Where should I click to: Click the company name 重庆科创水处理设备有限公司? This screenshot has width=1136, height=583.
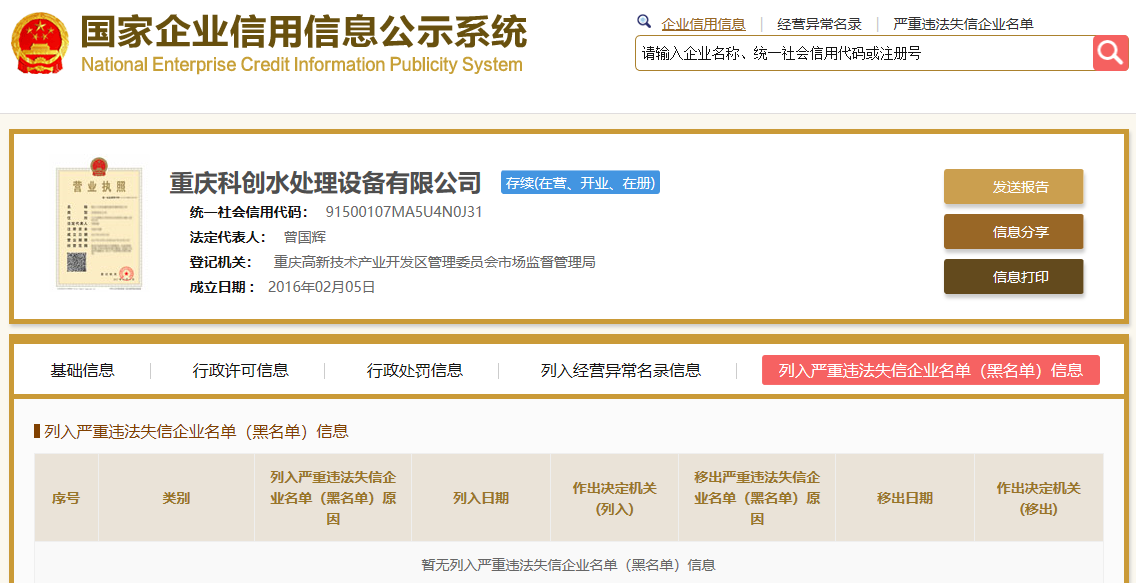(x=325, y=183)
